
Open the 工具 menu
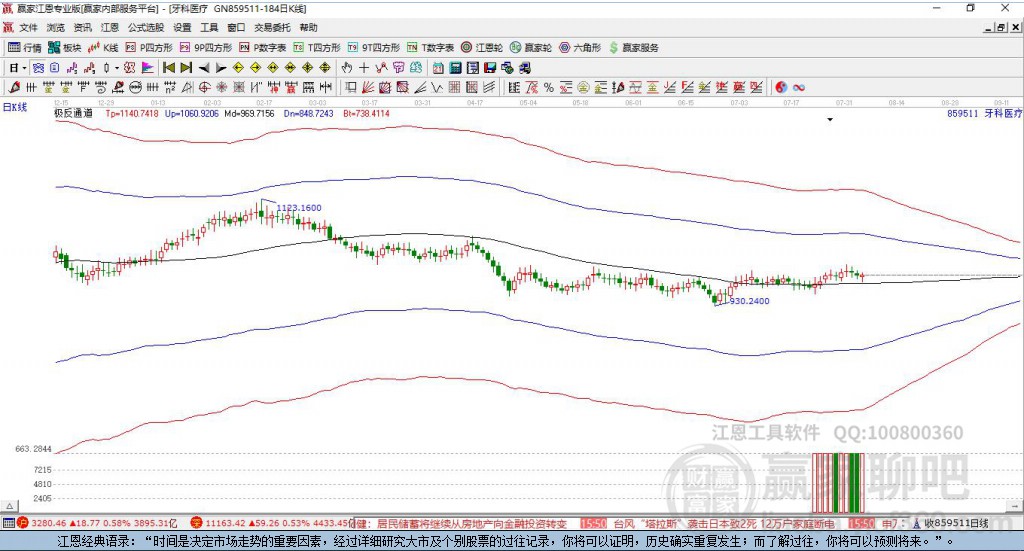click(209, 27)
